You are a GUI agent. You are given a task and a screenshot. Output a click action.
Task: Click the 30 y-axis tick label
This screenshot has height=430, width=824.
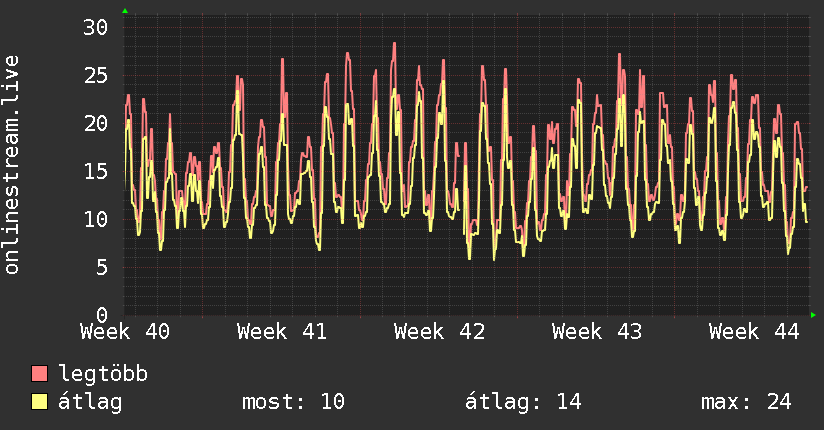coord(96,27)
